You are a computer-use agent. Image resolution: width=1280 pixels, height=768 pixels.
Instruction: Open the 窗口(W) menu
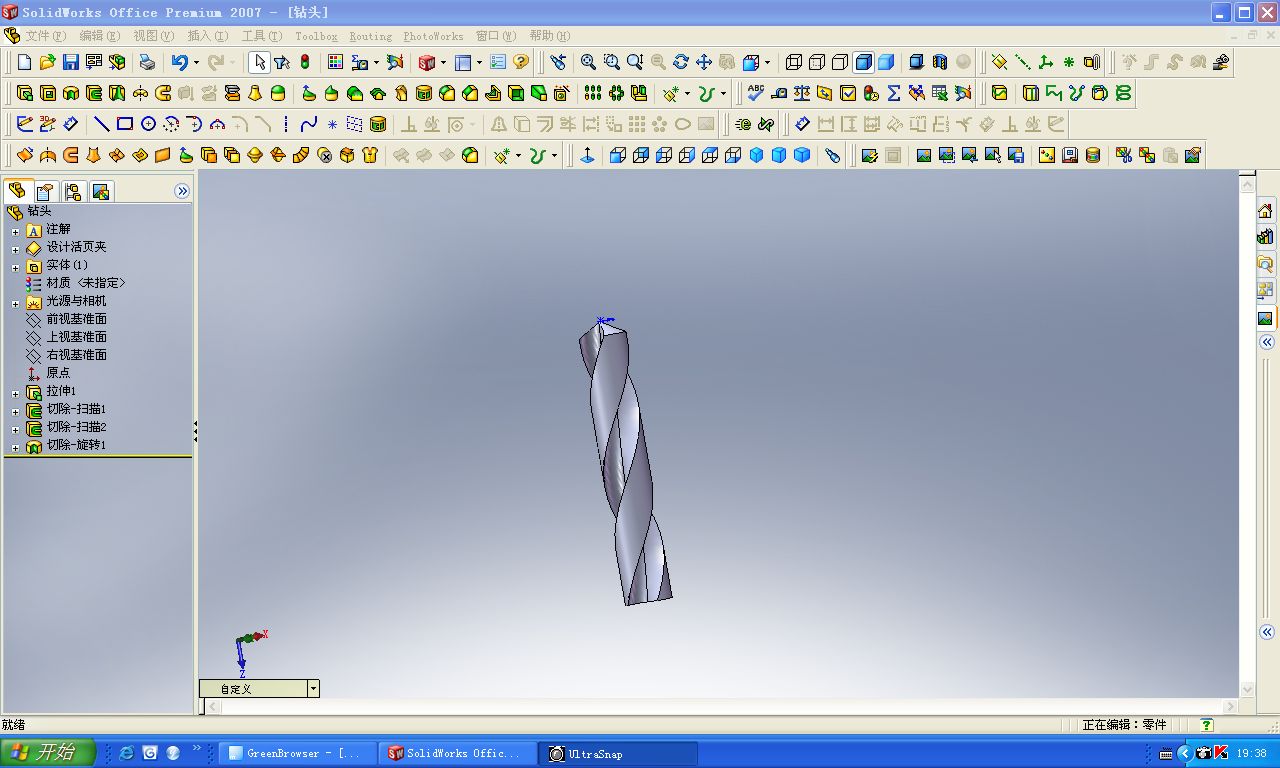[x=496, y=36]
